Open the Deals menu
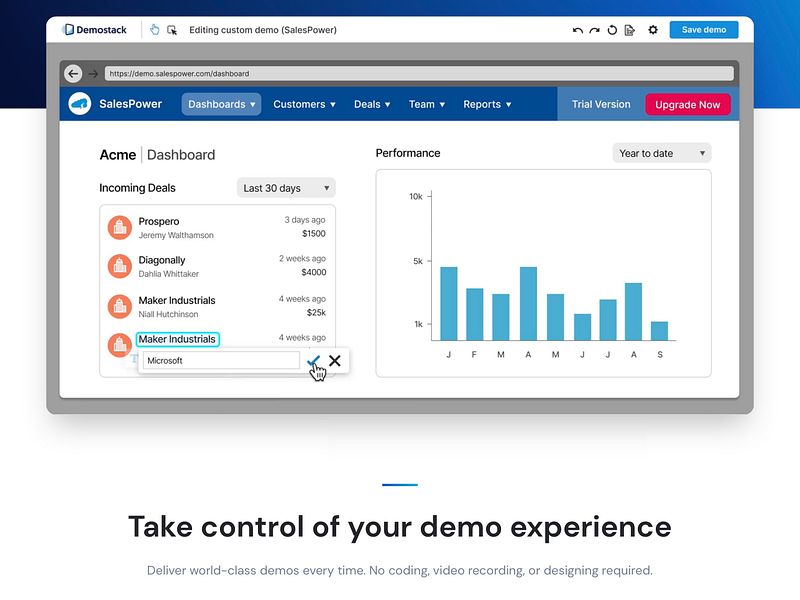The image size is (800, 600). pyautogui.click(x=372, y=104)
